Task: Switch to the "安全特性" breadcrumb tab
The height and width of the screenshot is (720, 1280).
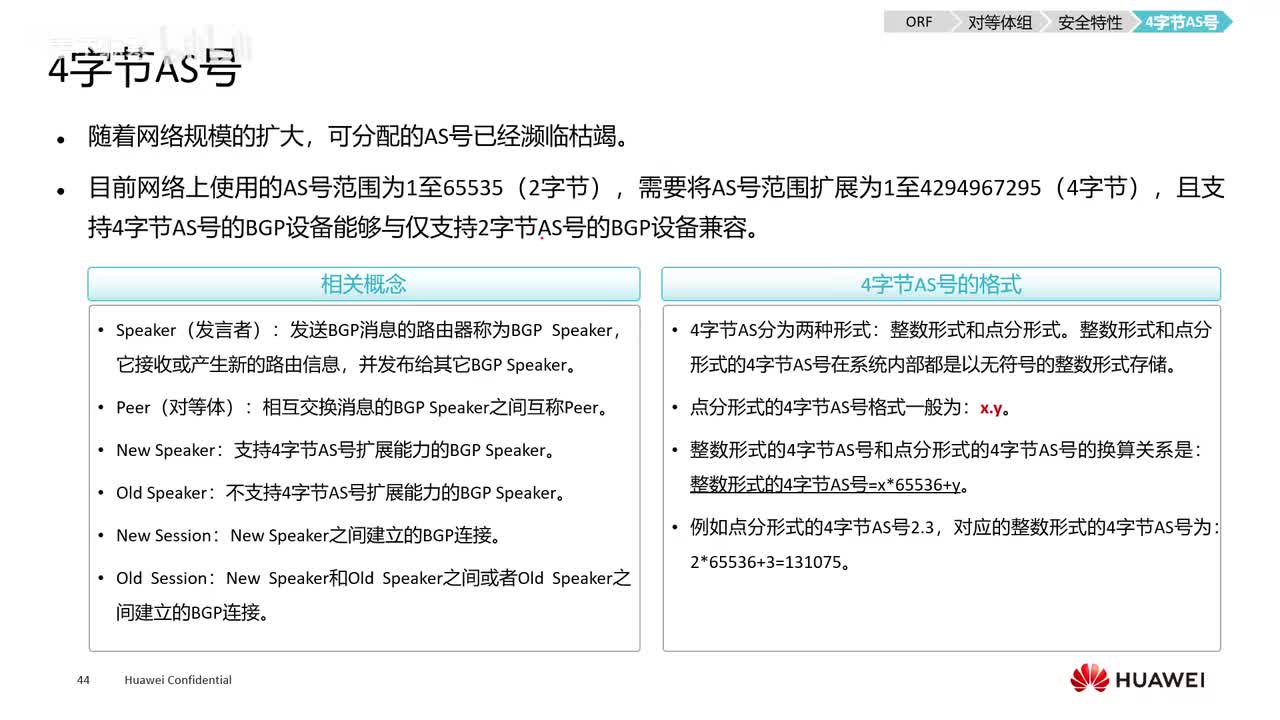Action: [x=1090, y=22]
